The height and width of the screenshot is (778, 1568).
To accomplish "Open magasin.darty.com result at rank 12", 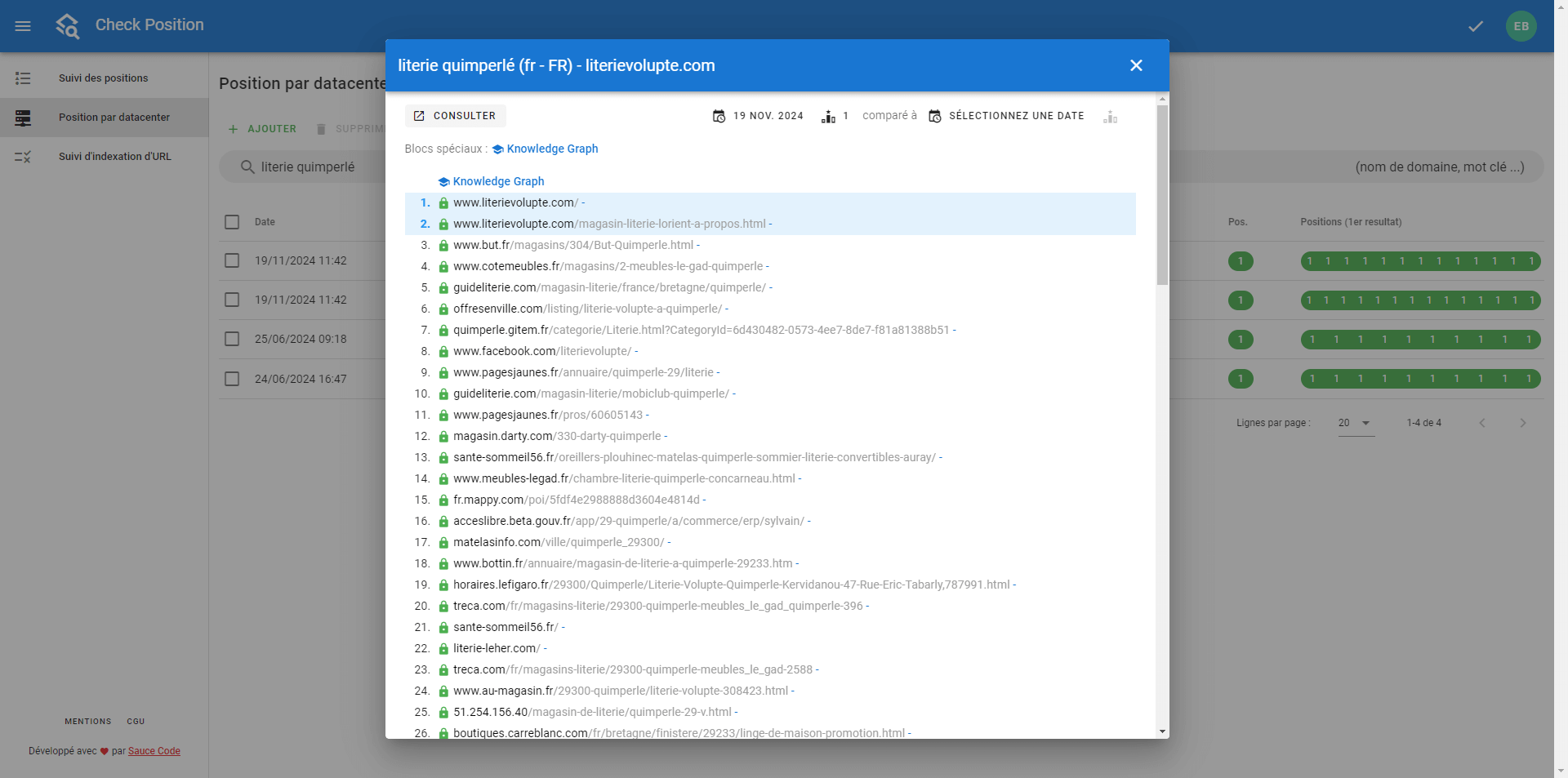I will 557,436.
